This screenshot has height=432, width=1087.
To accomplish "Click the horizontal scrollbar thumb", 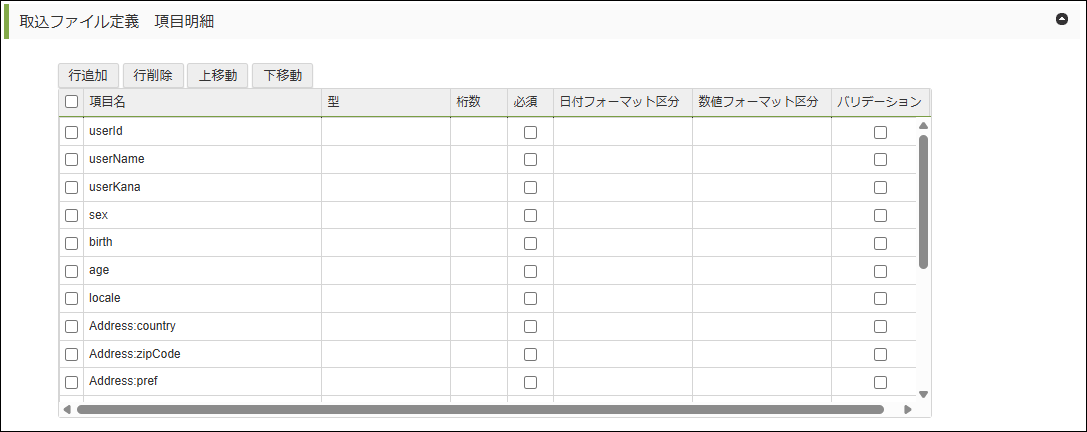I will [480, 409].
